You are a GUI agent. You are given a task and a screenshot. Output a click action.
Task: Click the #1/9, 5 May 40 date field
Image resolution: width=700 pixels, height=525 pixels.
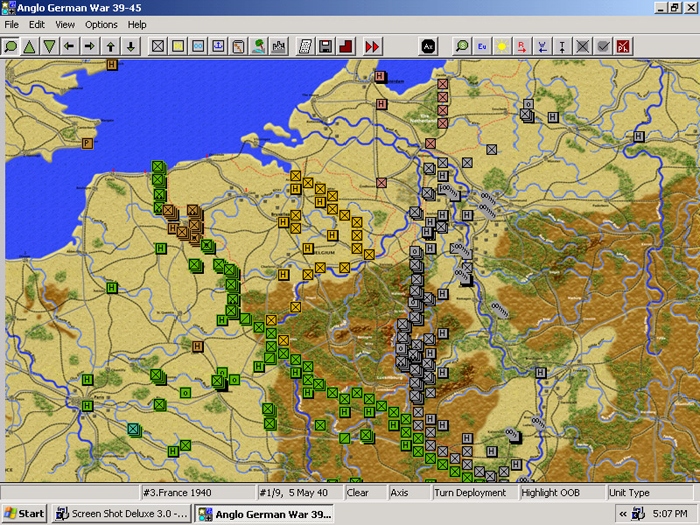coord(300,493)
